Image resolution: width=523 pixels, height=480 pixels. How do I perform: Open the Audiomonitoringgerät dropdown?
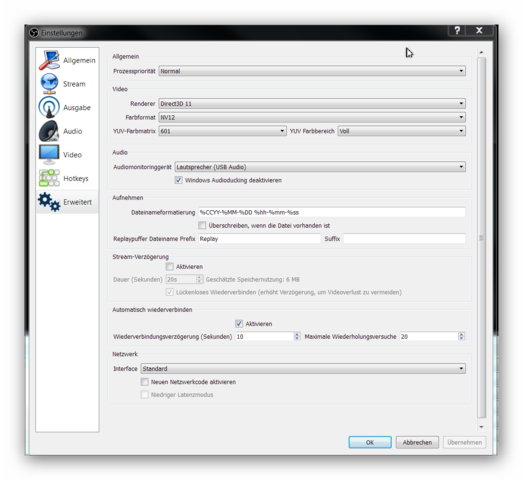click(x=320, y=167)
